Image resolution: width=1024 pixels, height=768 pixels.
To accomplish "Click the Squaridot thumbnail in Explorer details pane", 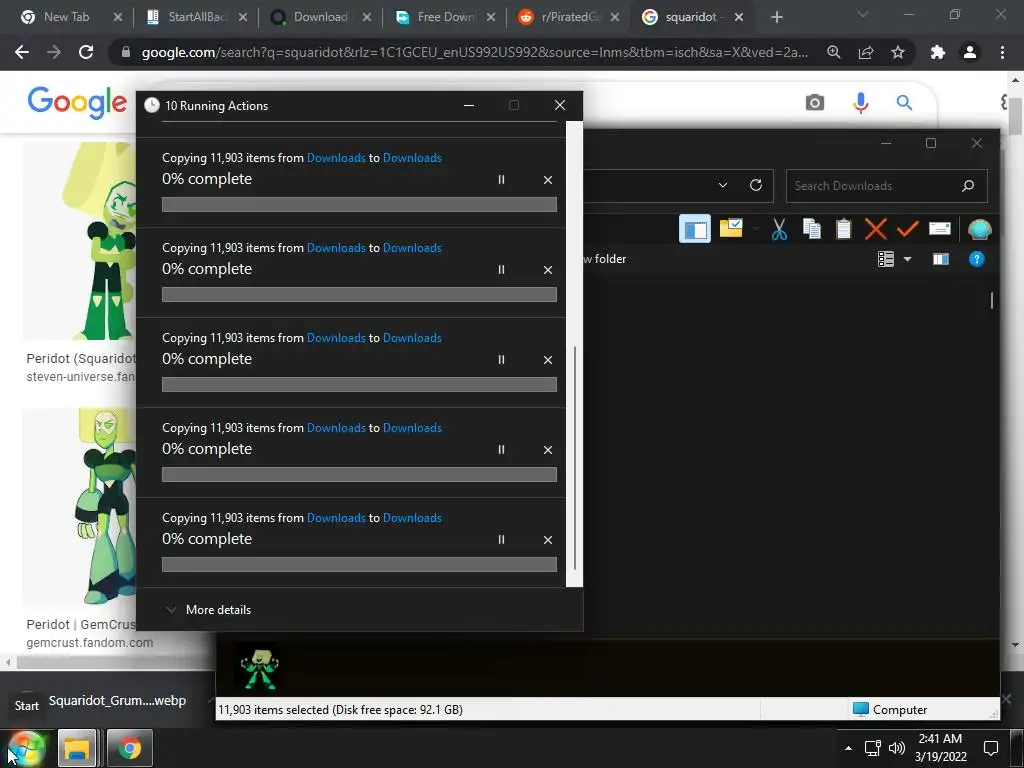I will click(259, 668).
